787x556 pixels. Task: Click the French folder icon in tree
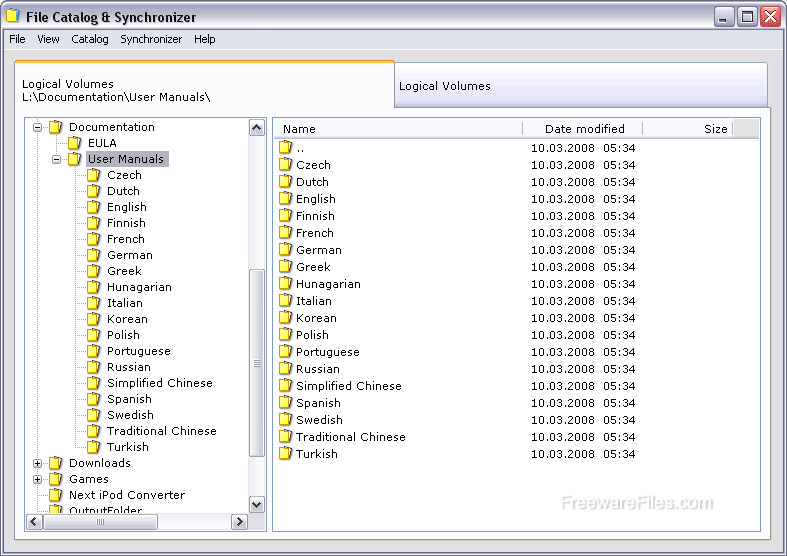tap(93, 239)
